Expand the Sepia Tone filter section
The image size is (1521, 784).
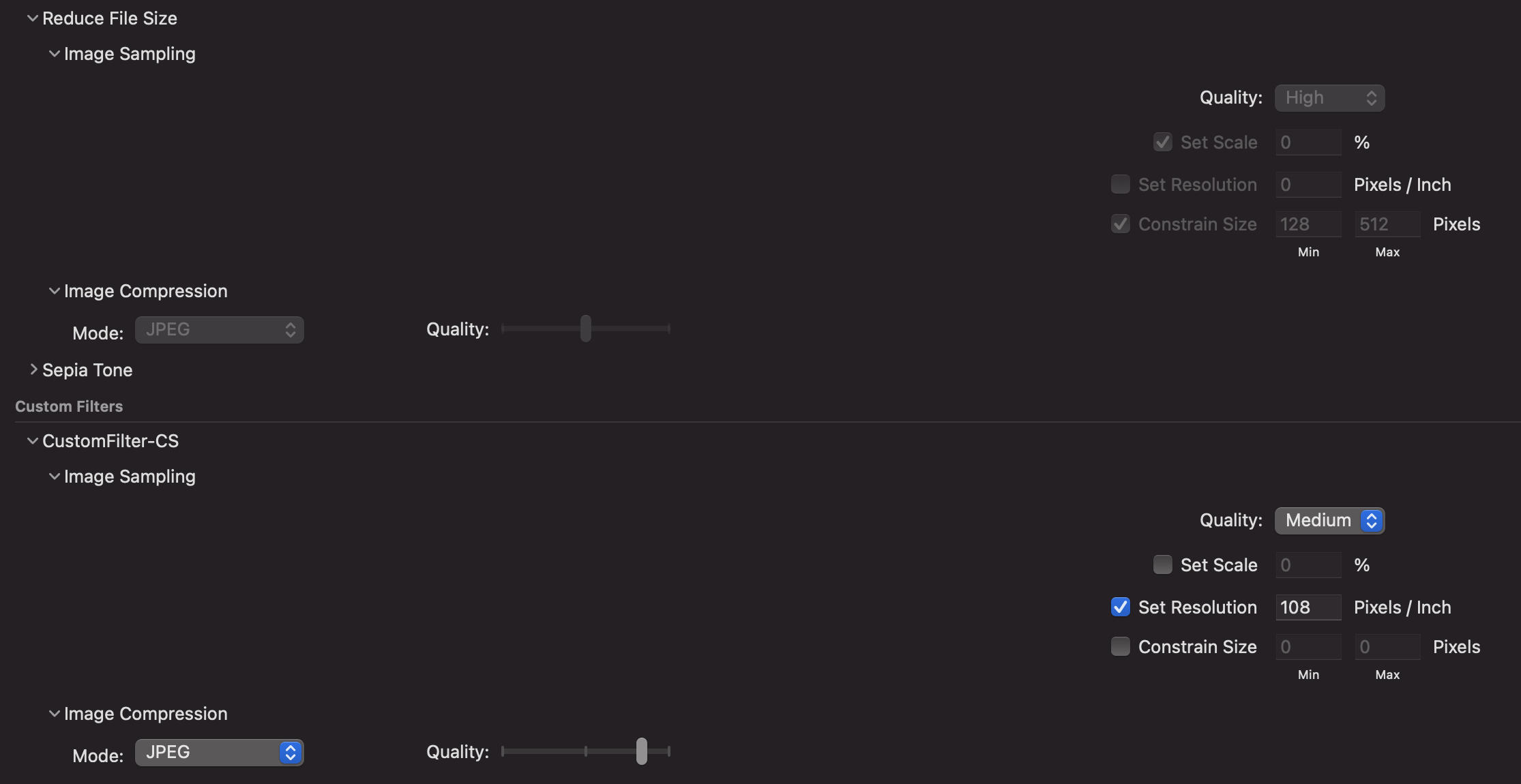coord(31,370)
